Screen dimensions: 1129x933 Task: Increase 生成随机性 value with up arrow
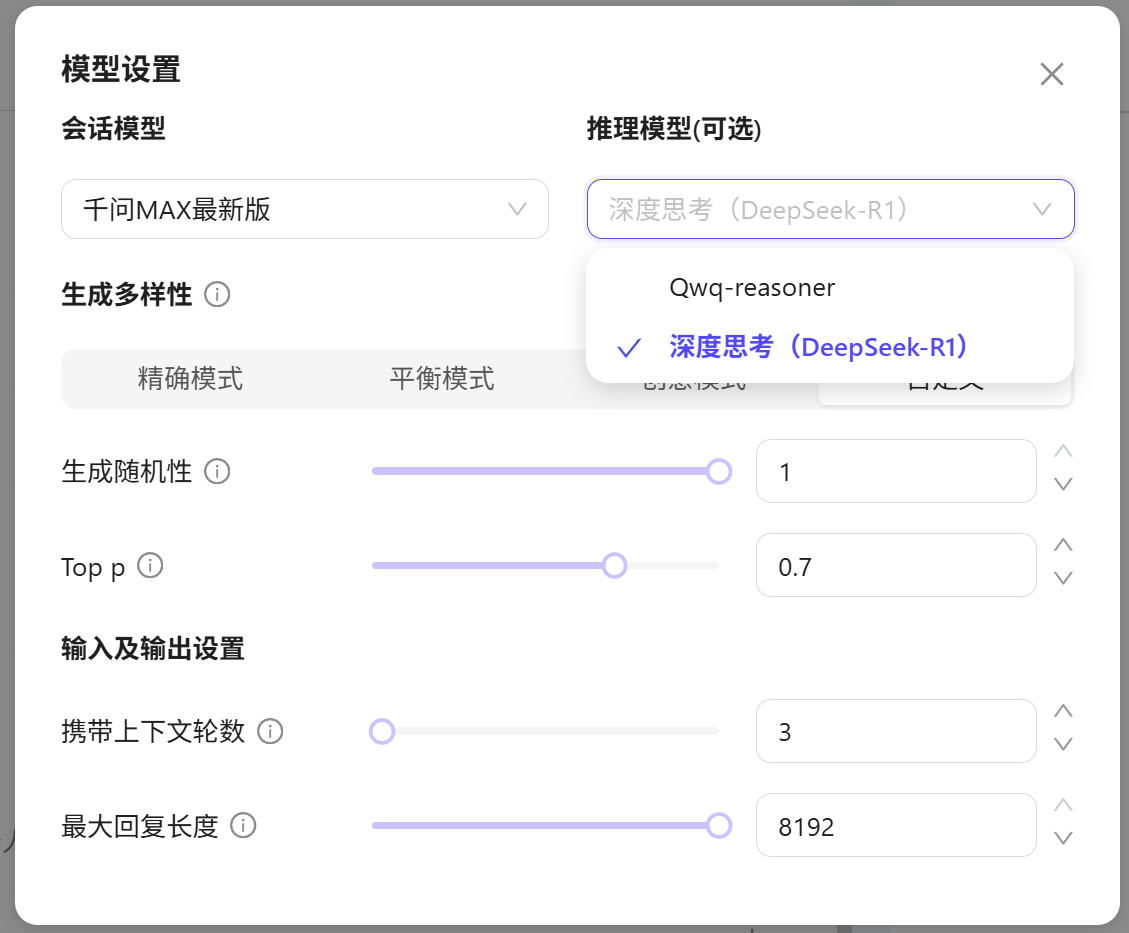pyautogui.click(x=1063, y=451)
